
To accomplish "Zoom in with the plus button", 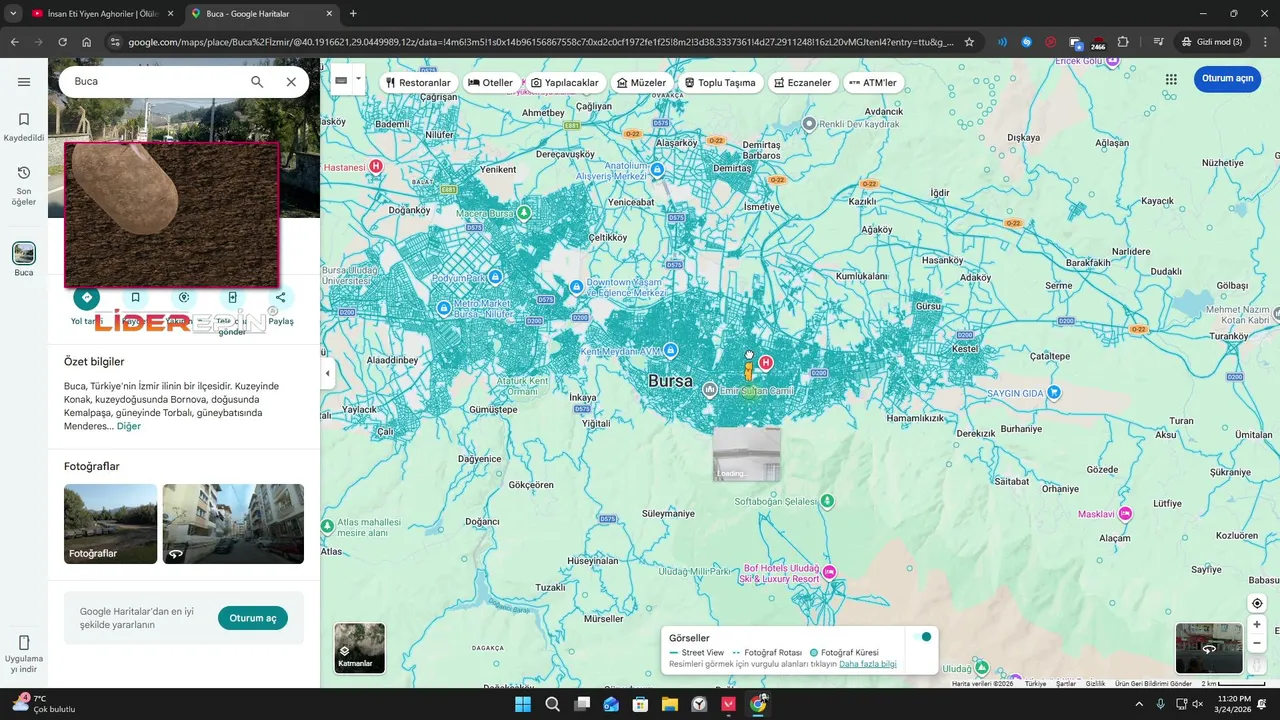I will (x=1257, y=624).
